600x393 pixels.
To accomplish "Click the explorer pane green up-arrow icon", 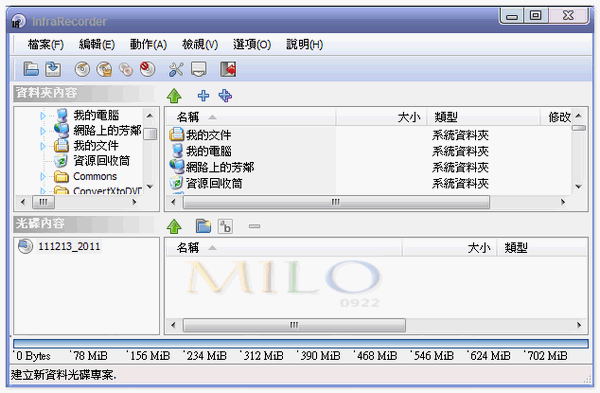I will coord(174,96).
